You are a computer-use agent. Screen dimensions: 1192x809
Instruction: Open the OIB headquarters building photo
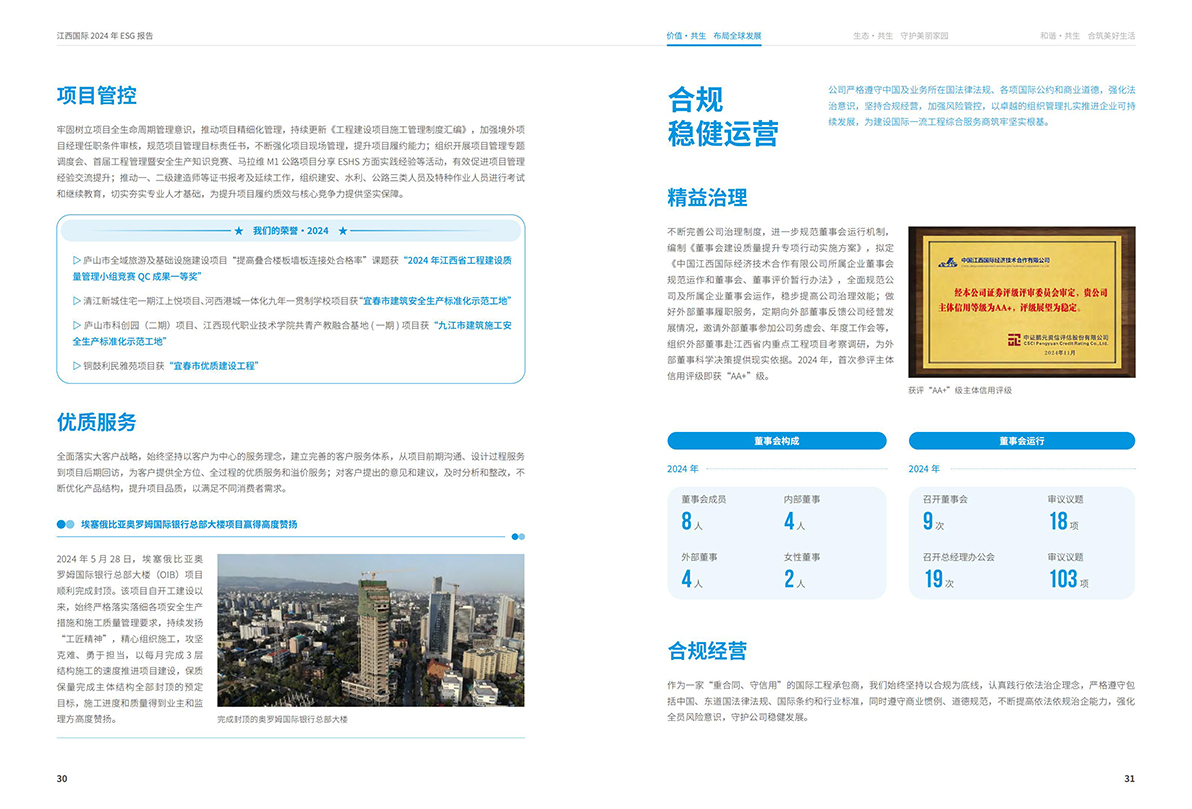[x=370, y=630]
